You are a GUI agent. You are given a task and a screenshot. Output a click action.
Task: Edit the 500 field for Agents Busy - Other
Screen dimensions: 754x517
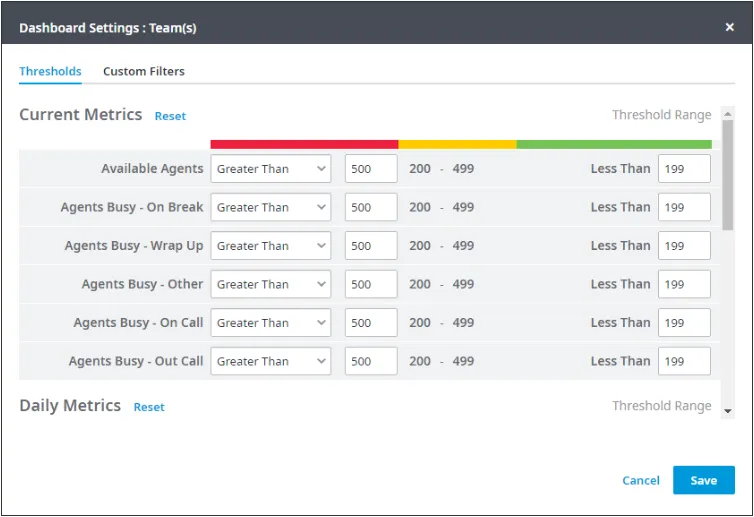[371, 284]
